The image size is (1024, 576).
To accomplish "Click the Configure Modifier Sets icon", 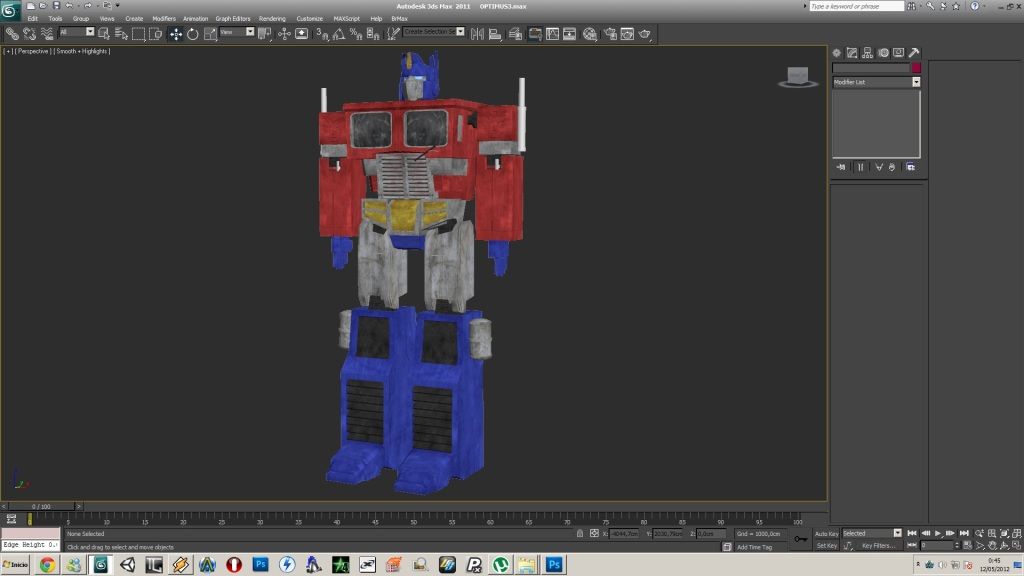I will pos(910,167).
